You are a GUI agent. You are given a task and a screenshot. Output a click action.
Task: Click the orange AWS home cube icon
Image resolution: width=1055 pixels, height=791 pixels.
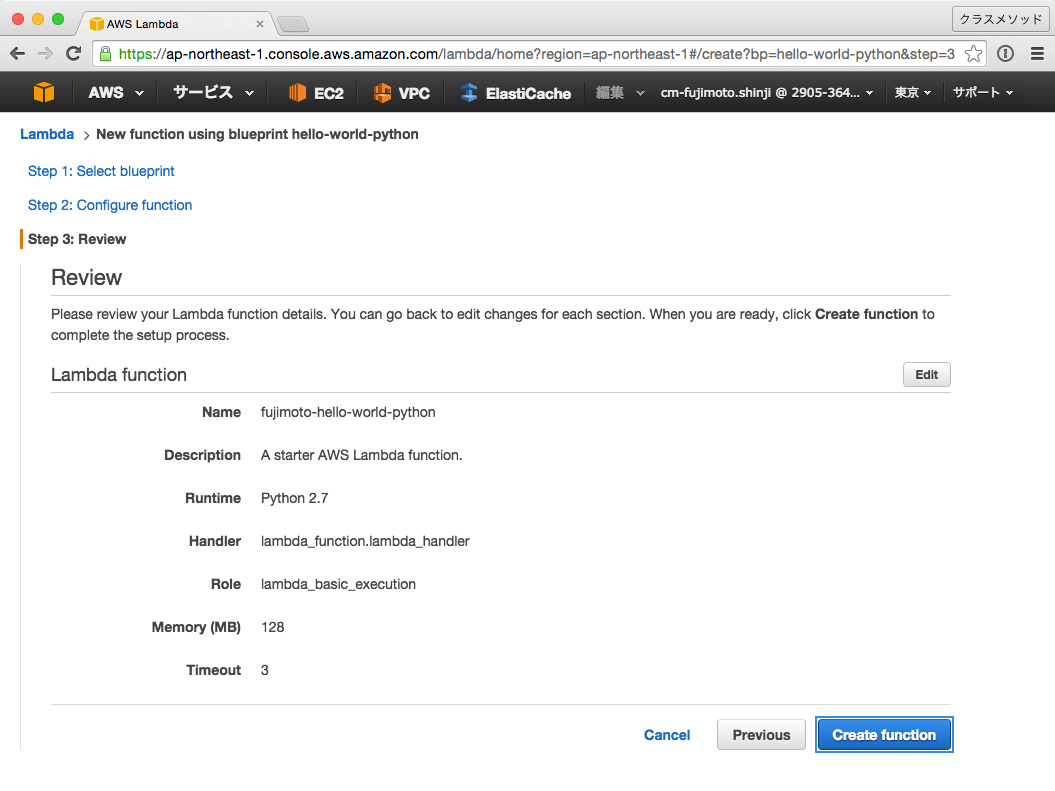43,91
